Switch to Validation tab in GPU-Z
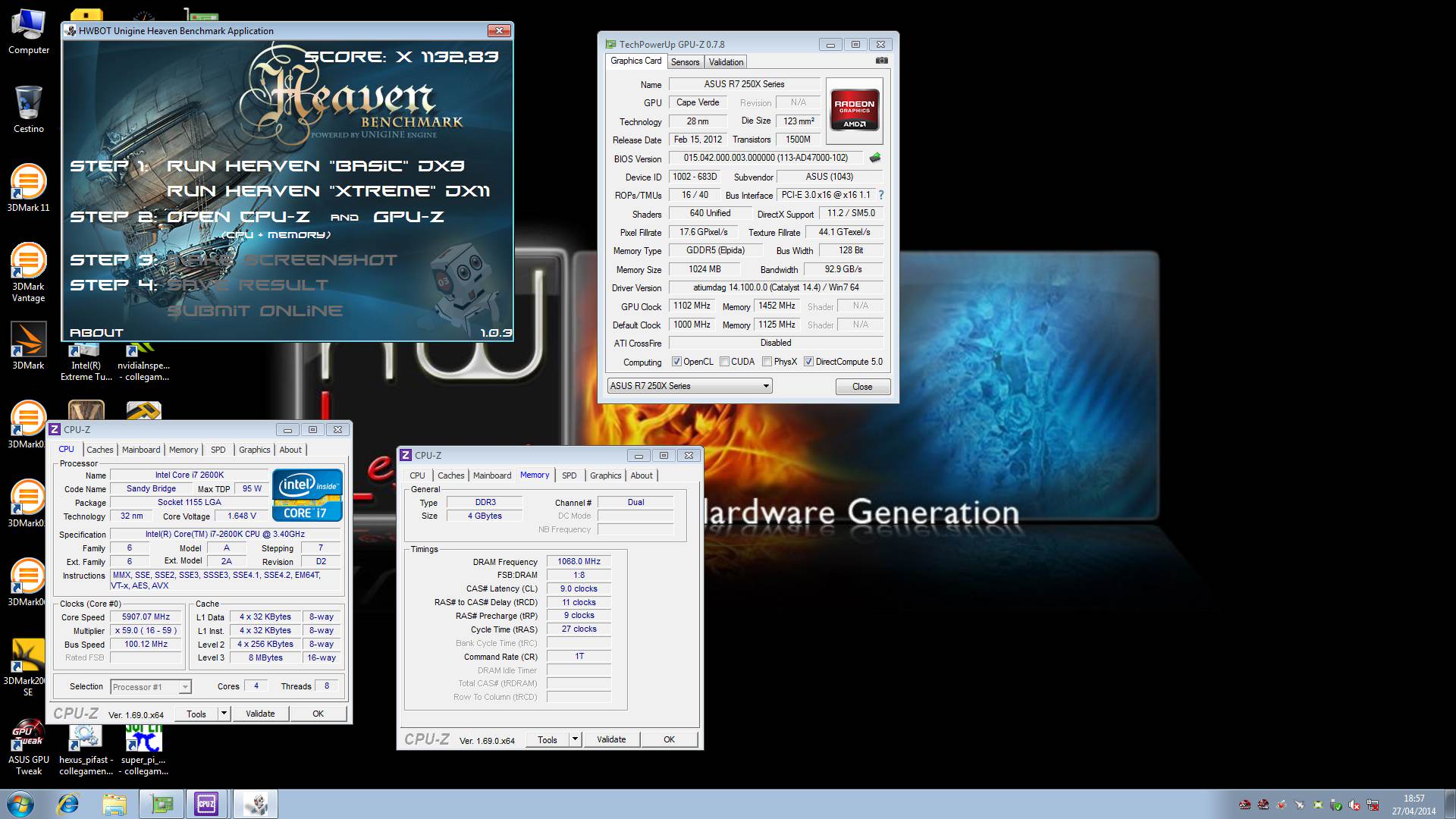This screenshot has width=1456, height=819. click(726, 62)
